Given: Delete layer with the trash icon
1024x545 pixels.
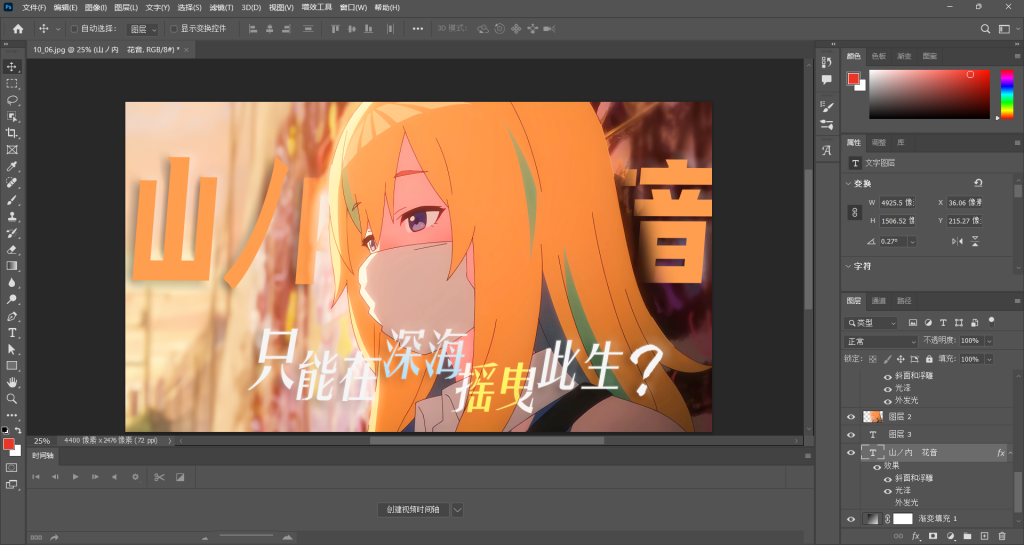Looking at the screenshot, I should pyautogui.click(x=1002, y=536).
